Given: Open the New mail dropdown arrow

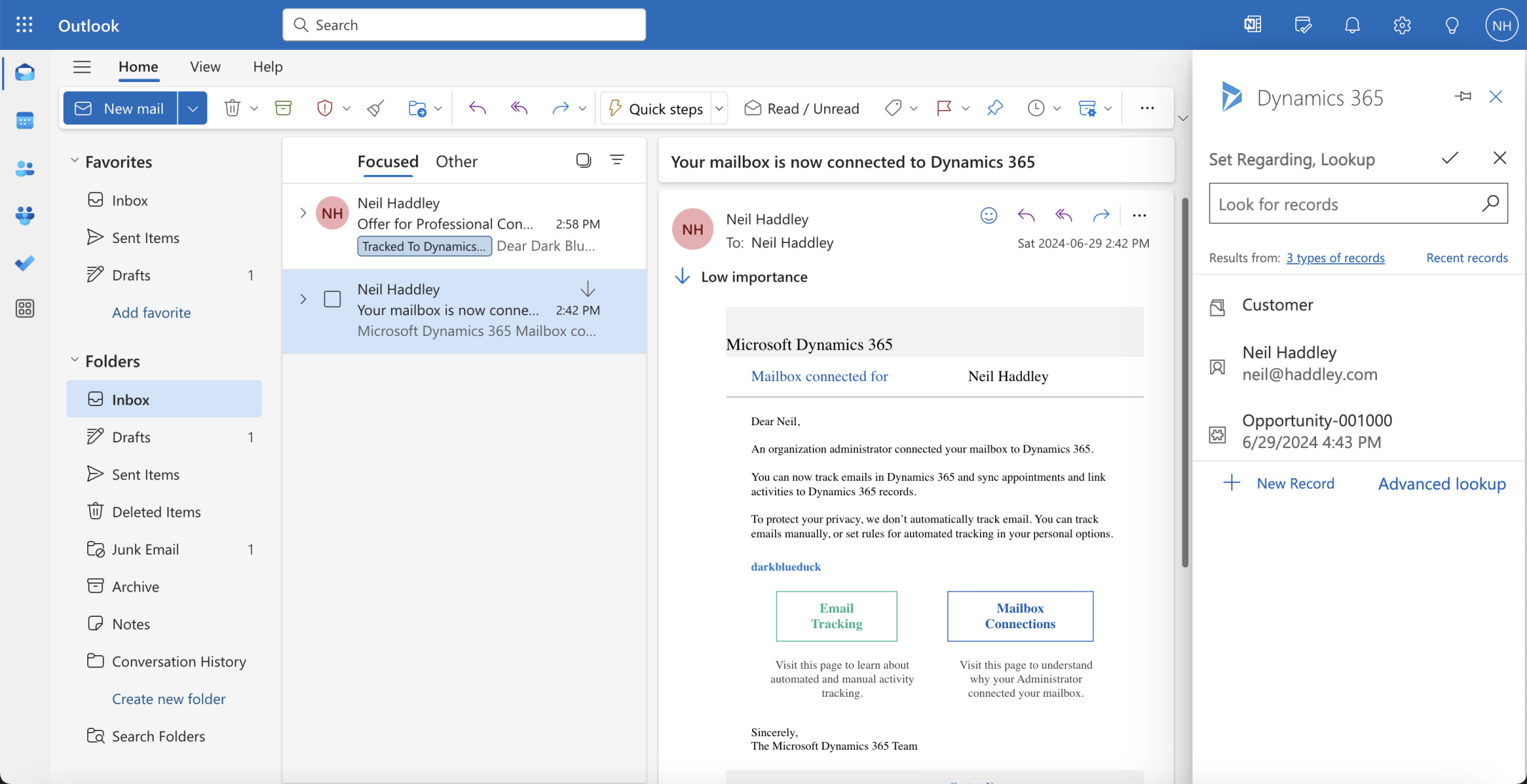Looking at the screenshot, I should (192, 108).
